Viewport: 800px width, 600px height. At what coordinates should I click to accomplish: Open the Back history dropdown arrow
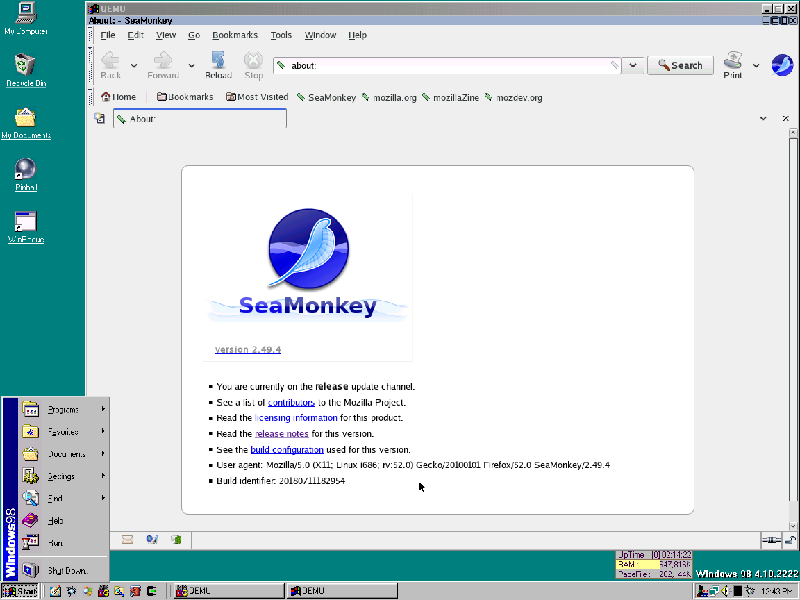coord(134,65)
